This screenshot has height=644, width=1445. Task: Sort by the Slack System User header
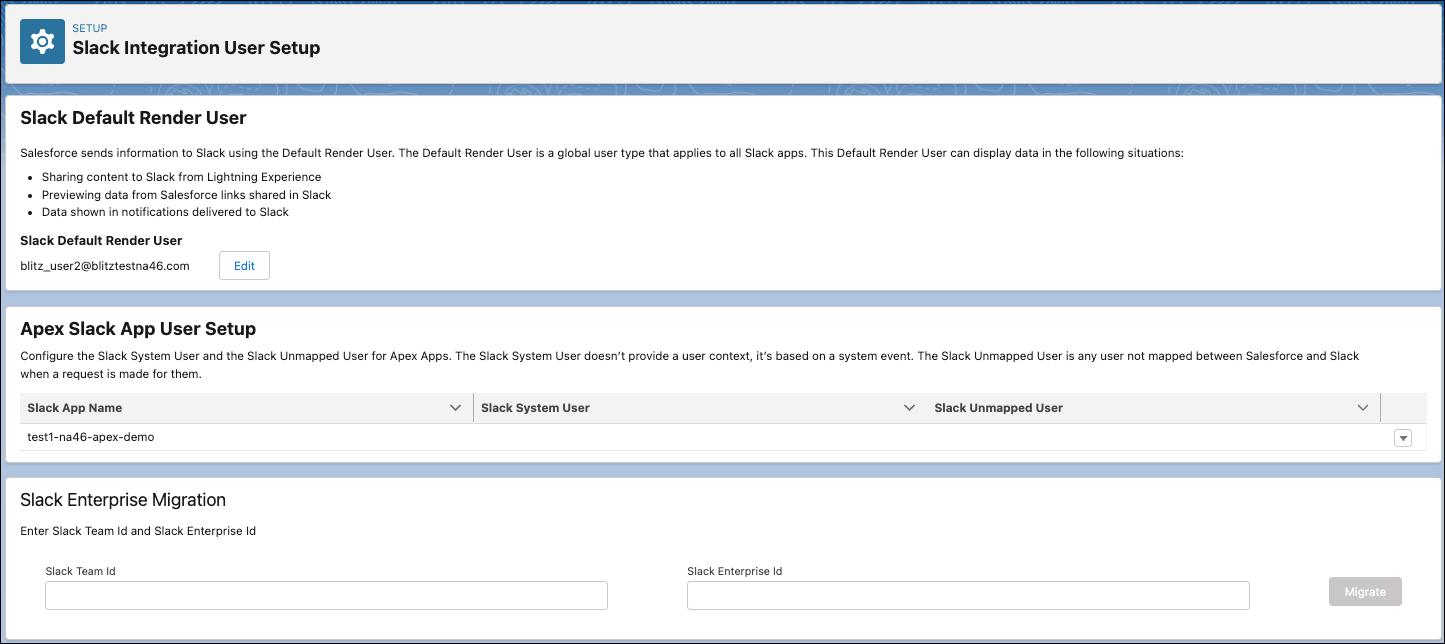coord(535,408)
